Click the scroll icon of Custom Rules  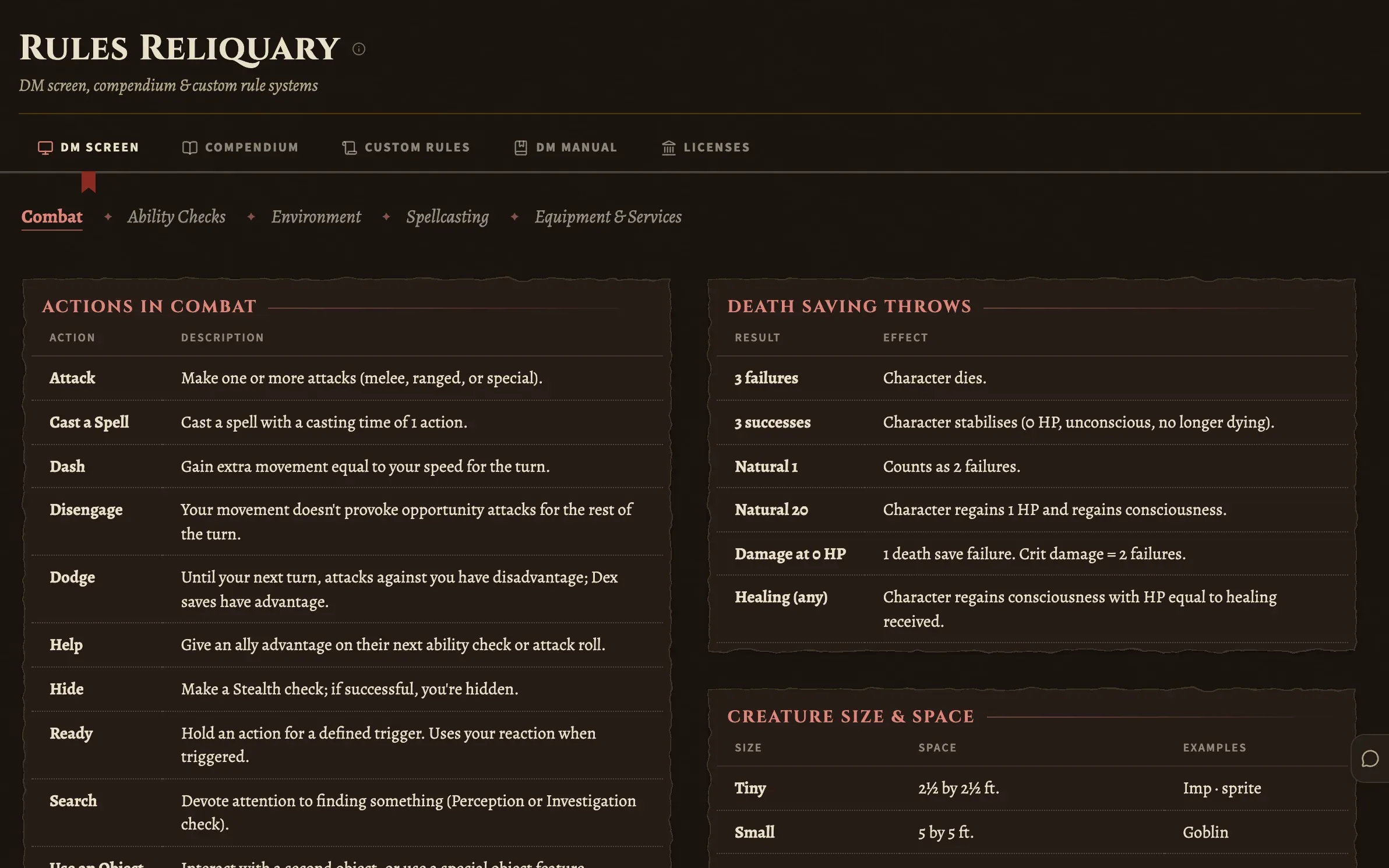pos(349,148)
